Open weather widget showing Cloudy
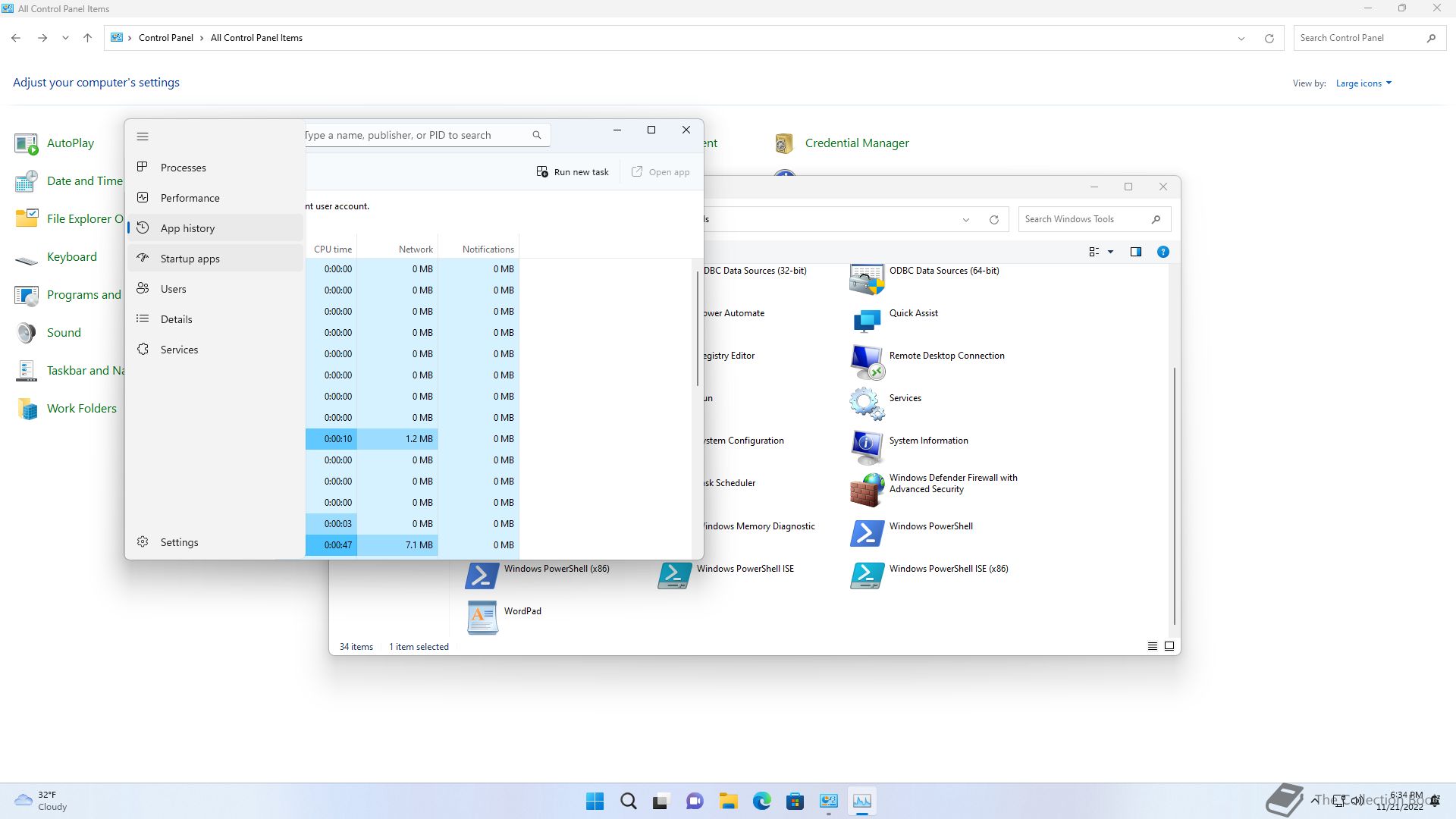 coord(41,801)
